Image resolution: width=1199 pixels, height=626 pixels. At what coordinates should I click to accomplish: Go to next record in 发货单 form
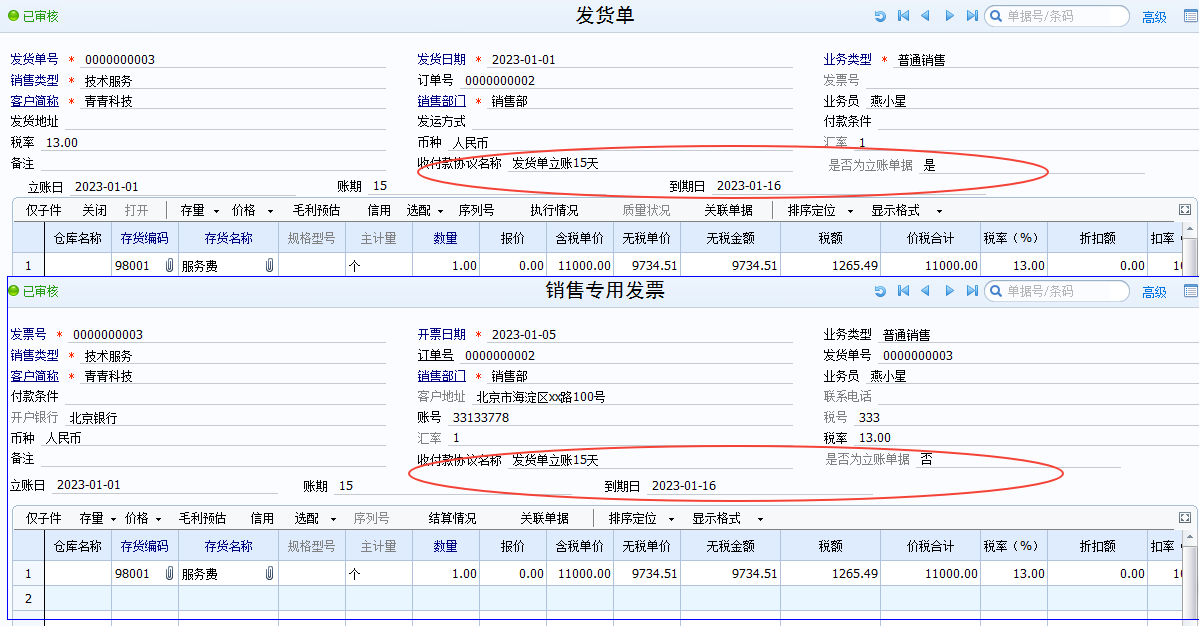click(949, 16)
